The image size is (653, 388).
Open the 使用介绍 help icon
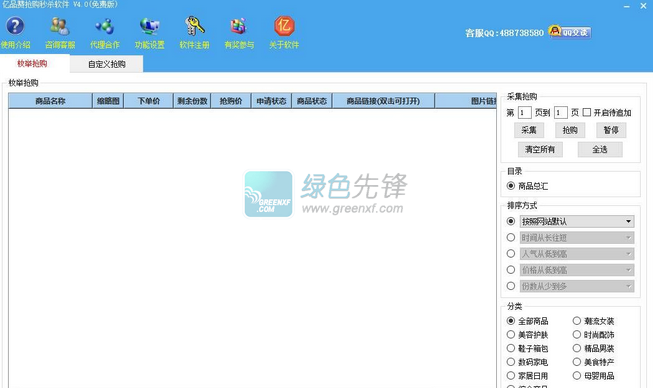pos(15,26)
